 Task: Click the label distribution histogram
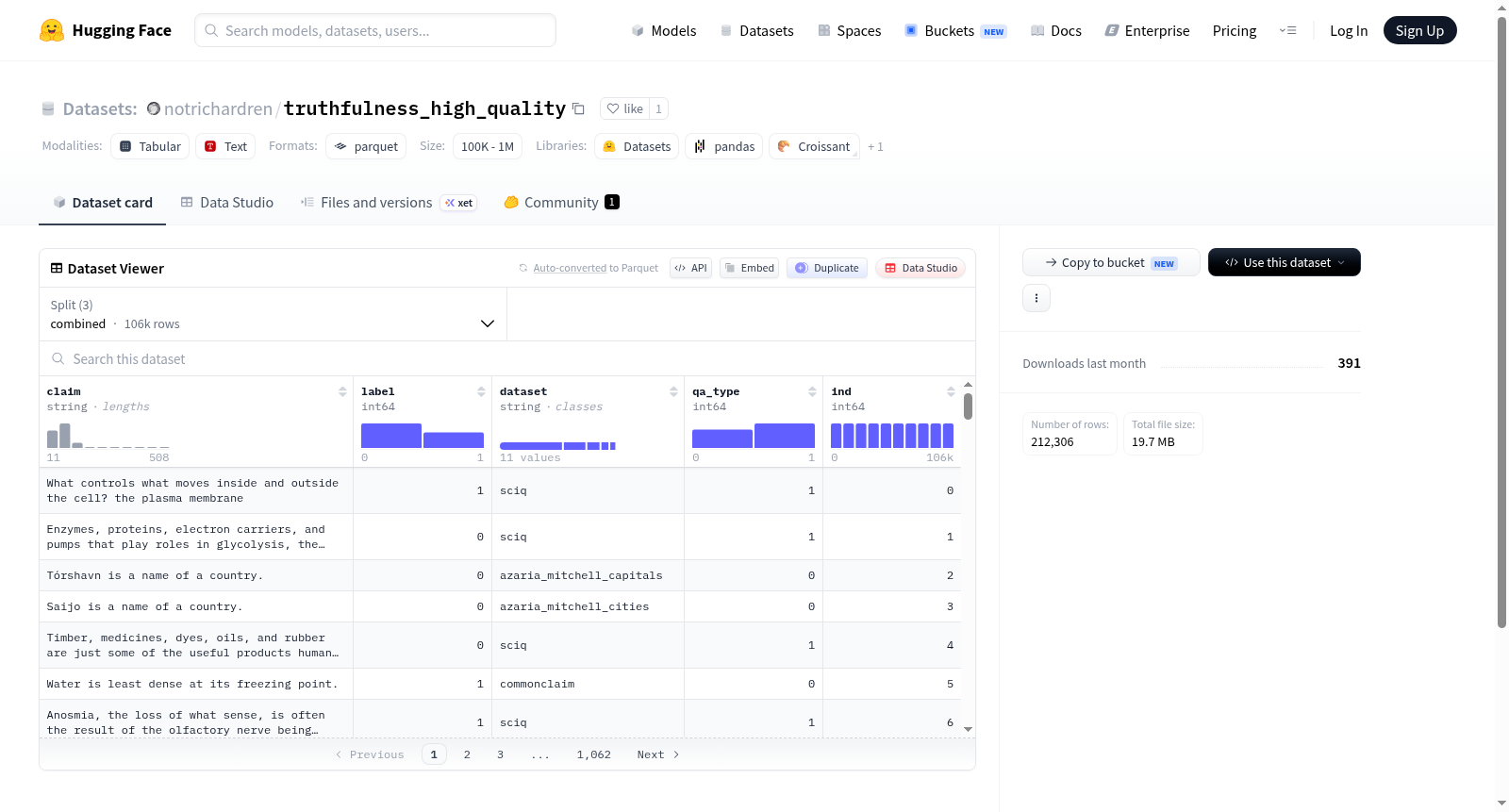point(423,436)
